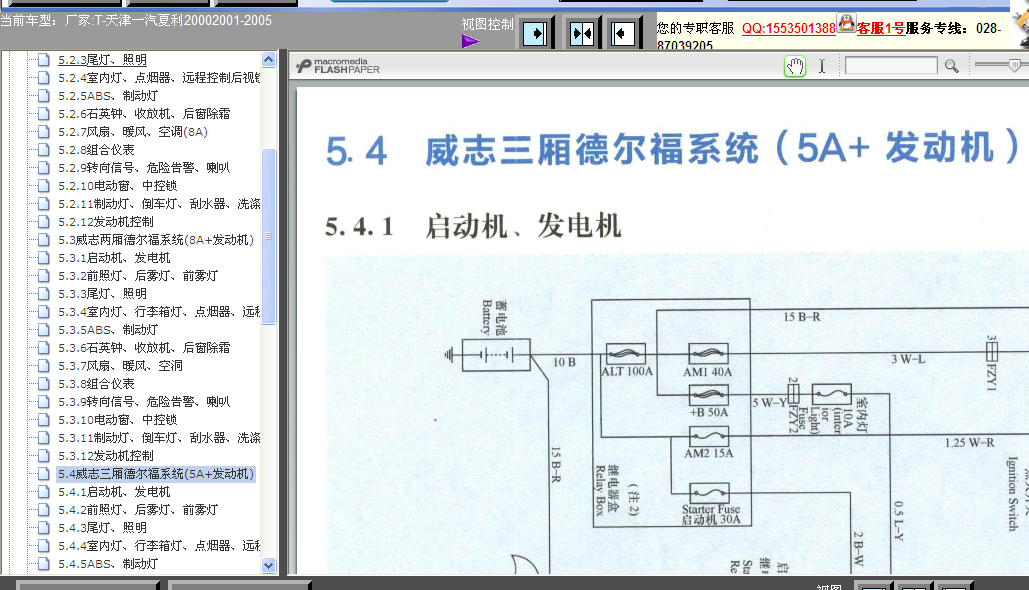Click the page icon beside 5.3.12发动机控制
Screen dimensions: 1029x590
[44, 455]
